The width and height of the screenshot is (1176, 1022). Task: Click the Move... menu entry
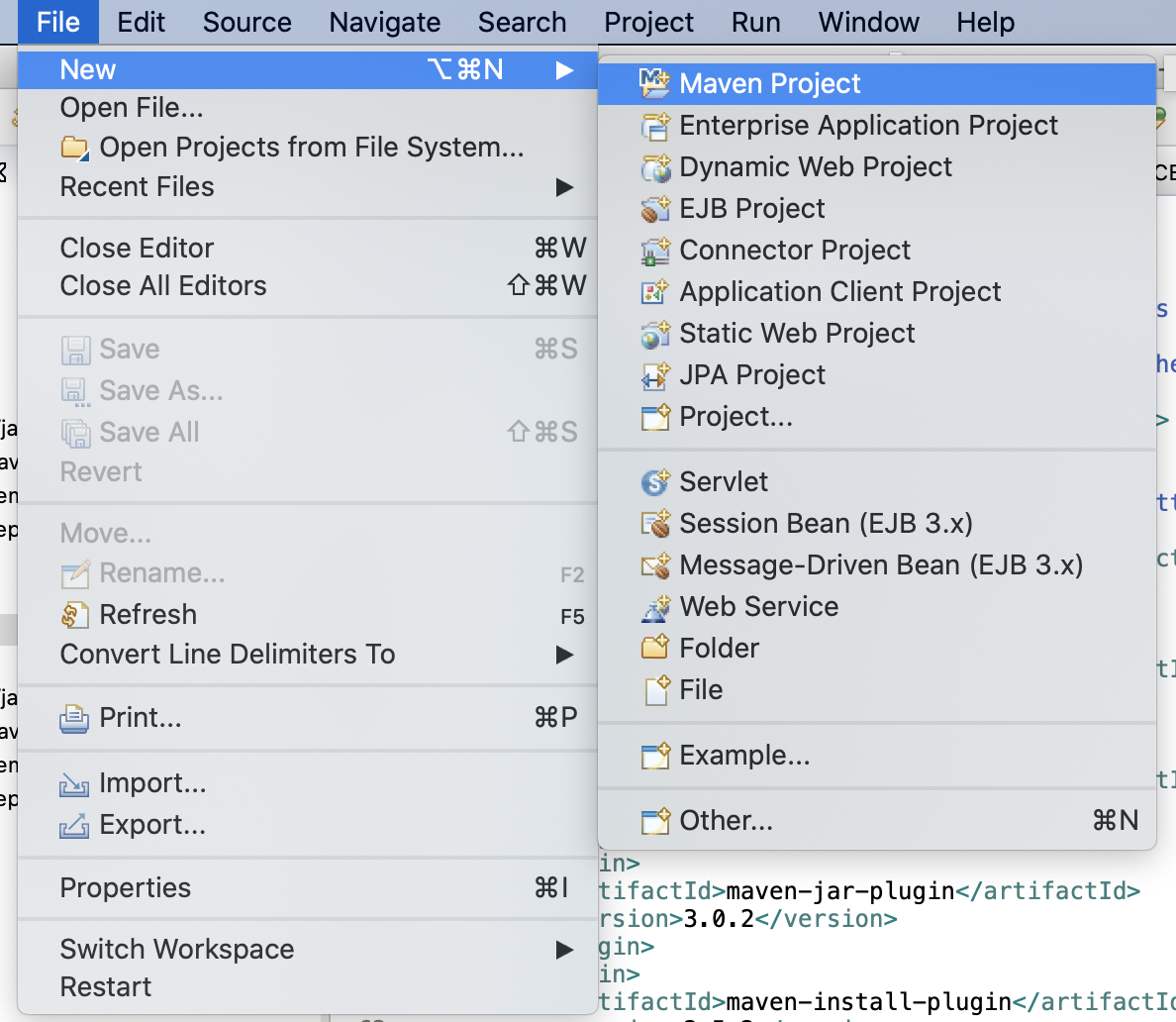308,534
